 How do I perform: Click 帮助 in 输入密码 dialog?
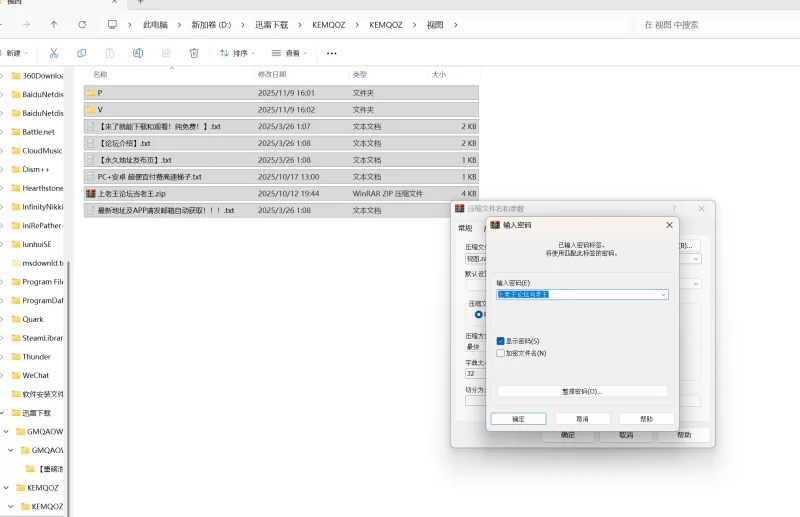click(646, 419)
